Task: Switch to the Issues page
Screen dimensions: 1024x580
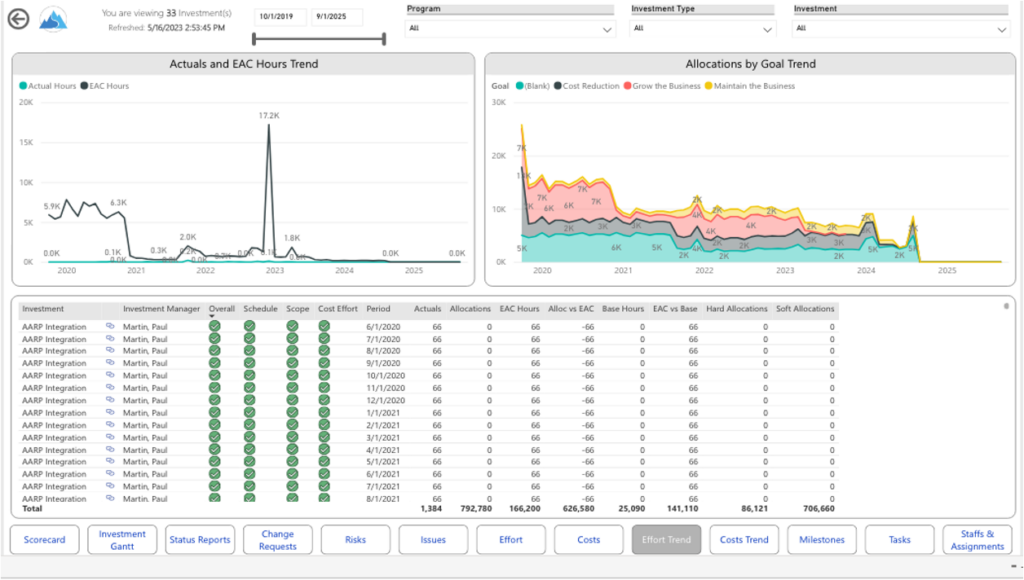Action: tap(433, 540)
